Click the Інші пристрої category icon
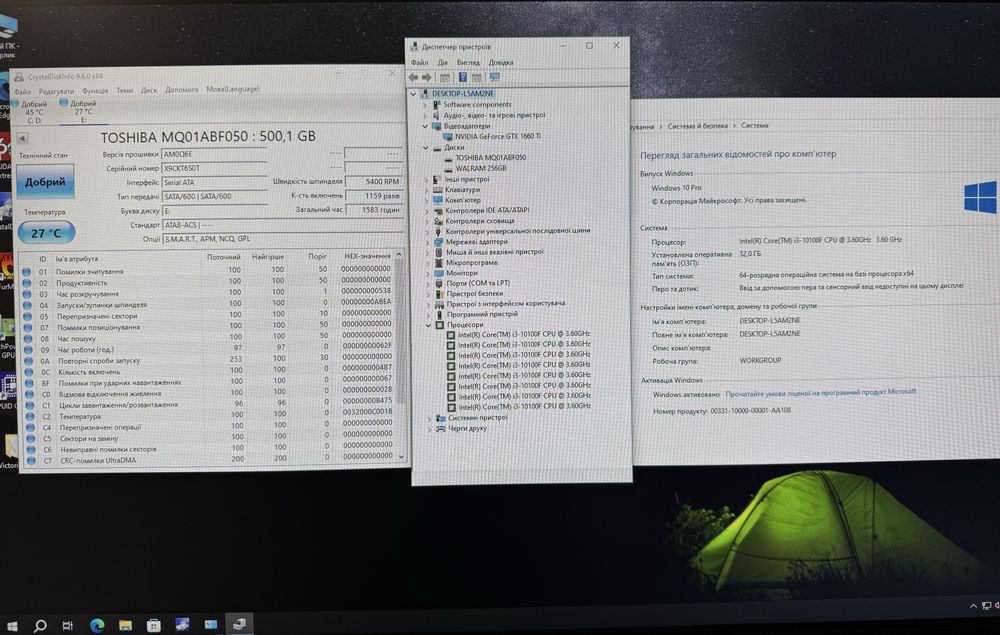This screenshot has width=1000, height=635. [437, 179]
